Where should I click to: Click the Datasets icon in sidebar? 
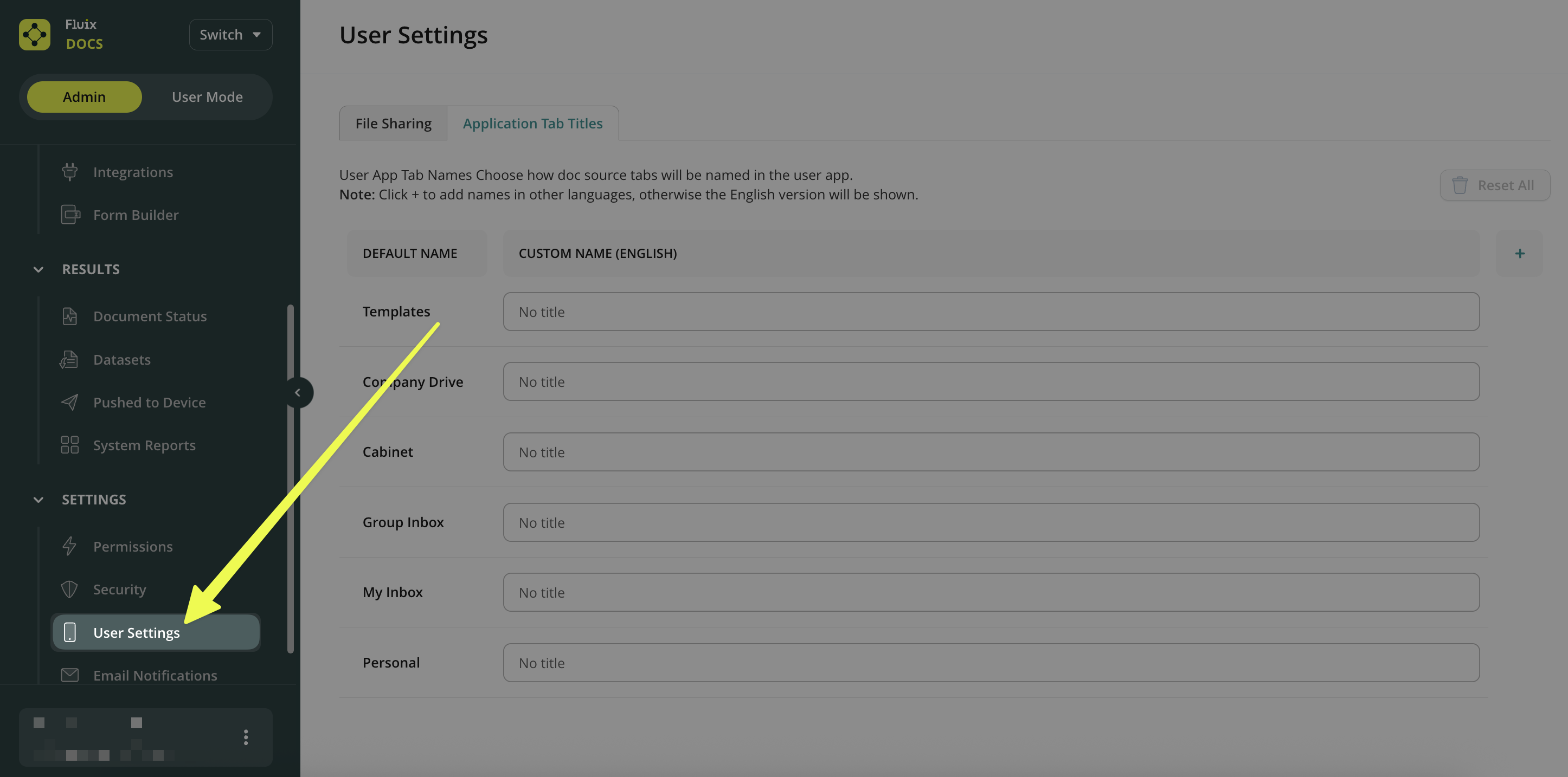coord(69,360)
